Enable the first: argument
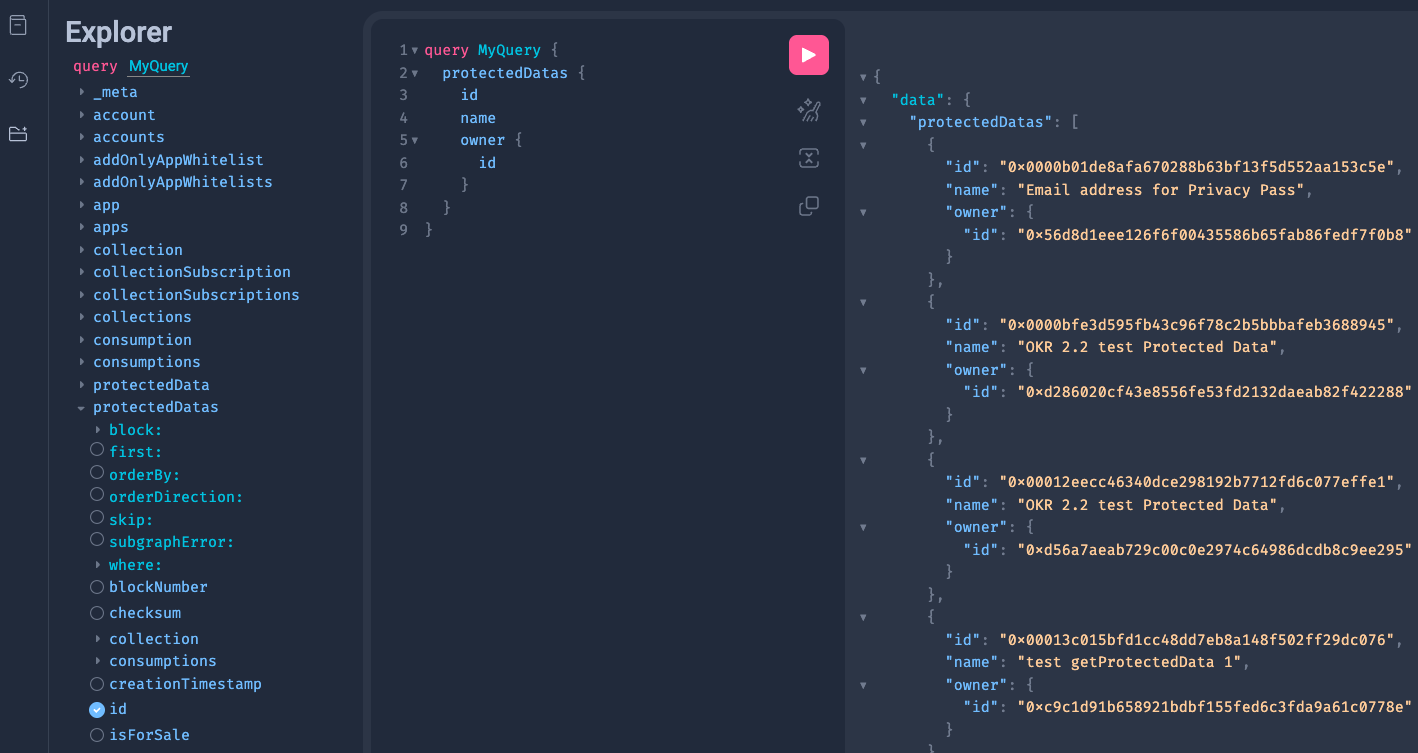 pos(97,449)
